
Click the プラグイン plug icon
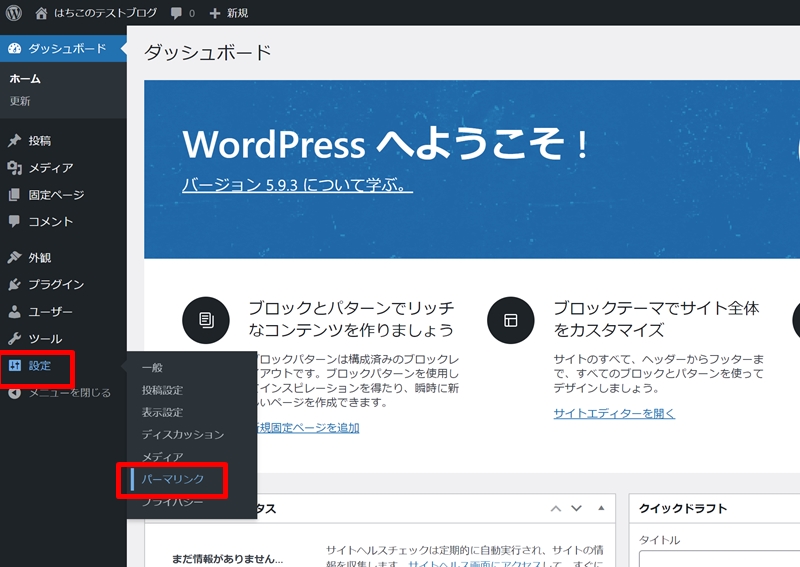pos(14,284)
